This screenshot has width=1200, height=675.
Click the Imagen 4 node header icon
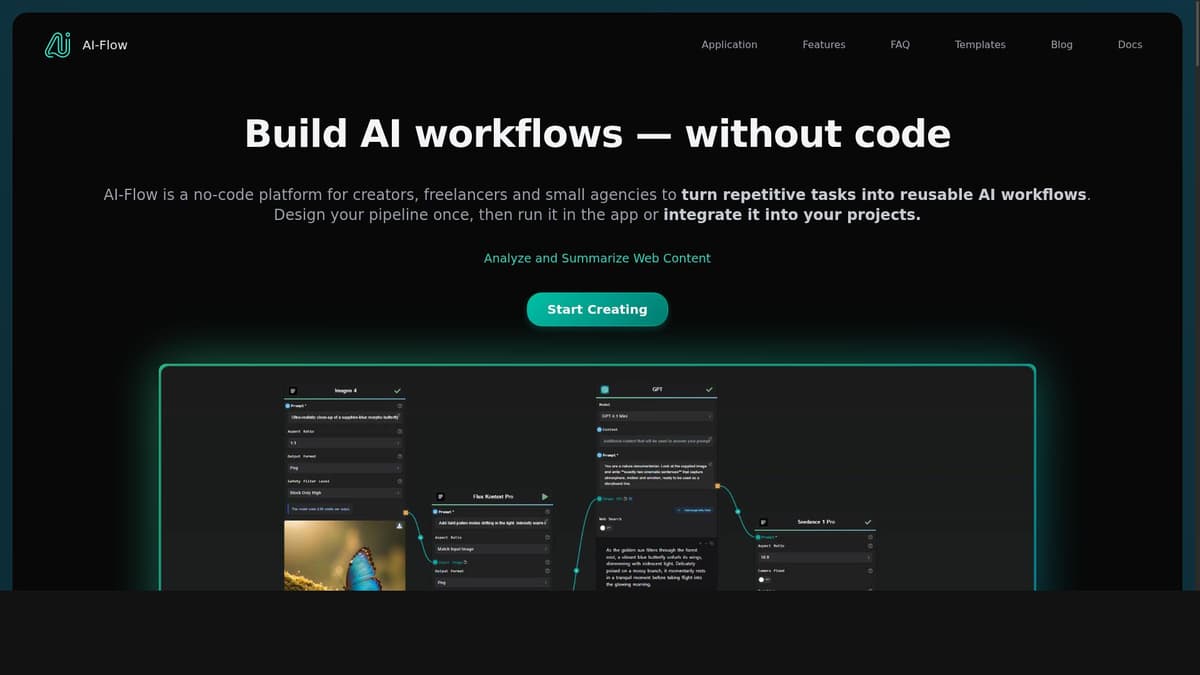tap(292, 390)
